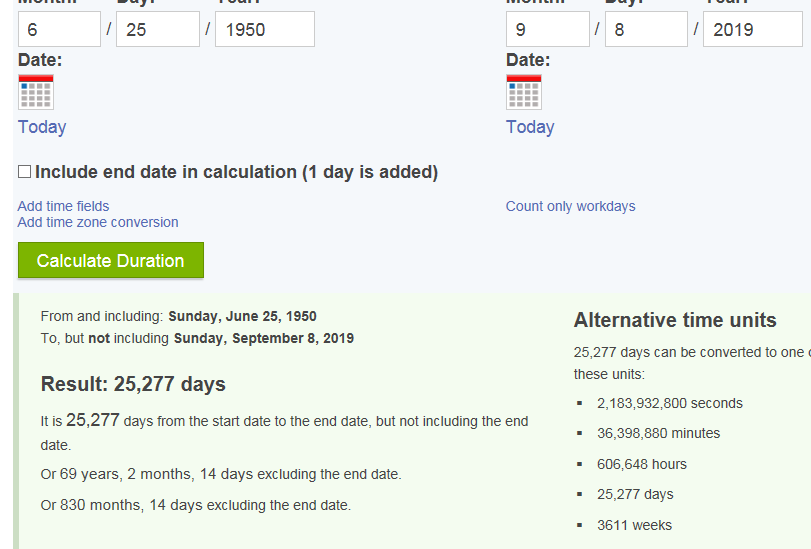Viewport: 811px width, 549px height.
Task: Click the end month field showing 9
Action: (547, 29)
